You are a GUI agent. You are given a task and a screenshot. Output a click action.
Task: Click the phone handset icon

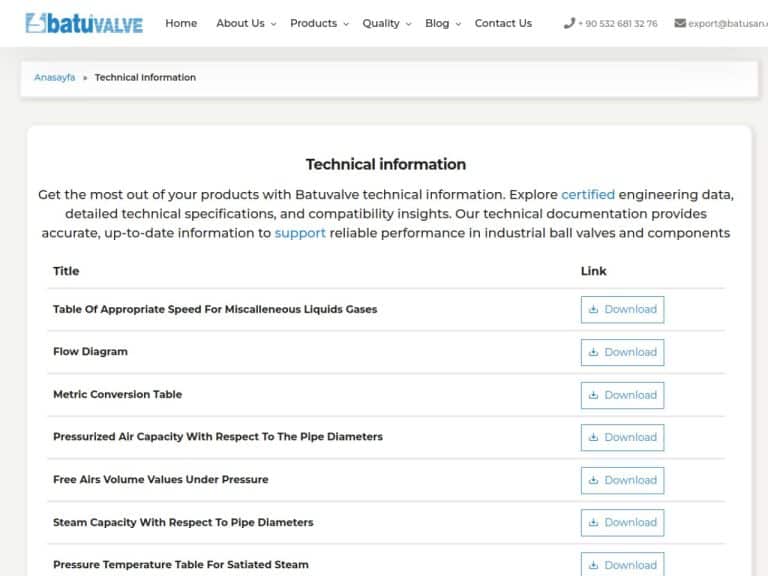tap(569, 23)
